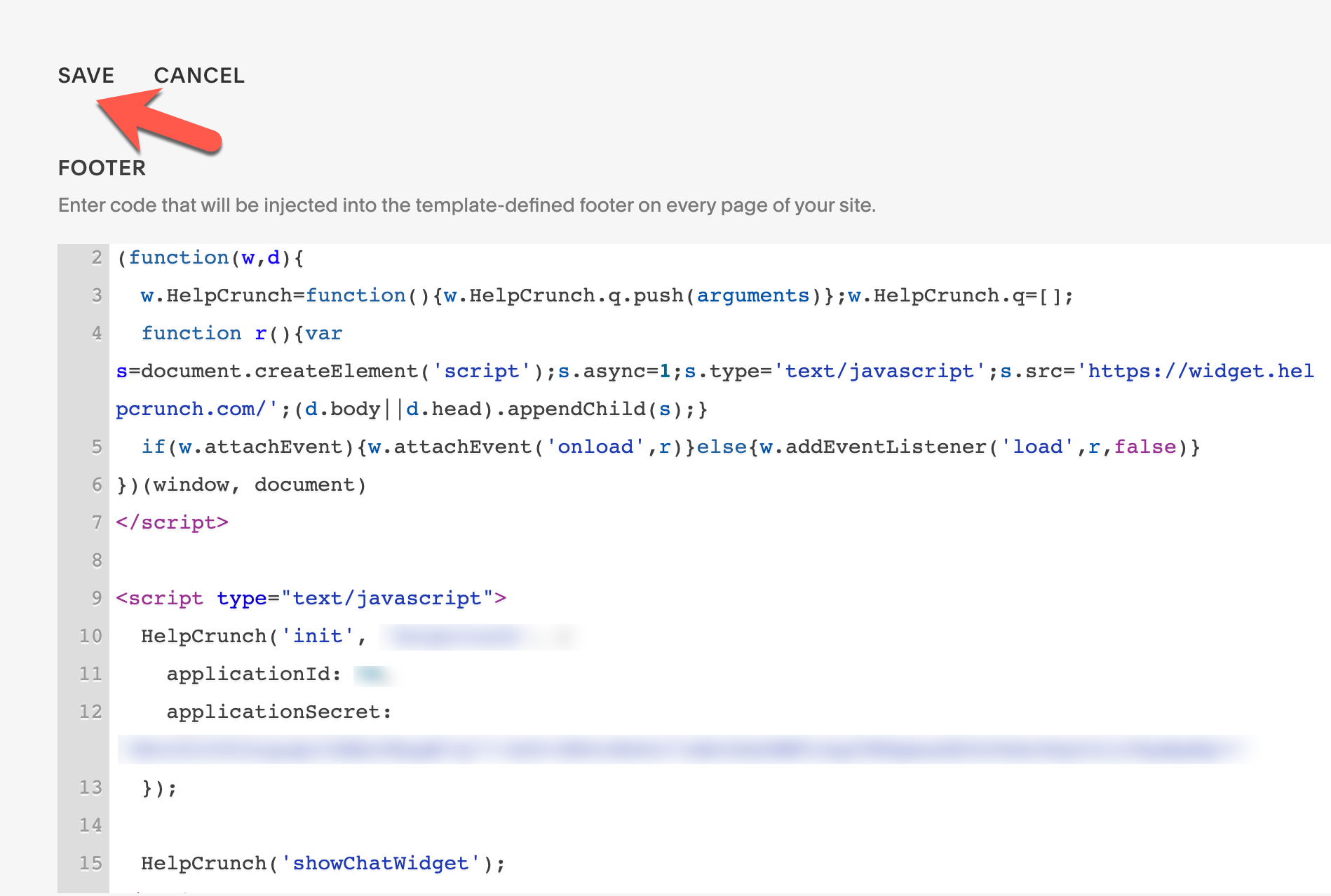This screenshot has height=896, width=1331.
Task: Select the FOOTER section heading
Action: (102, 168)
